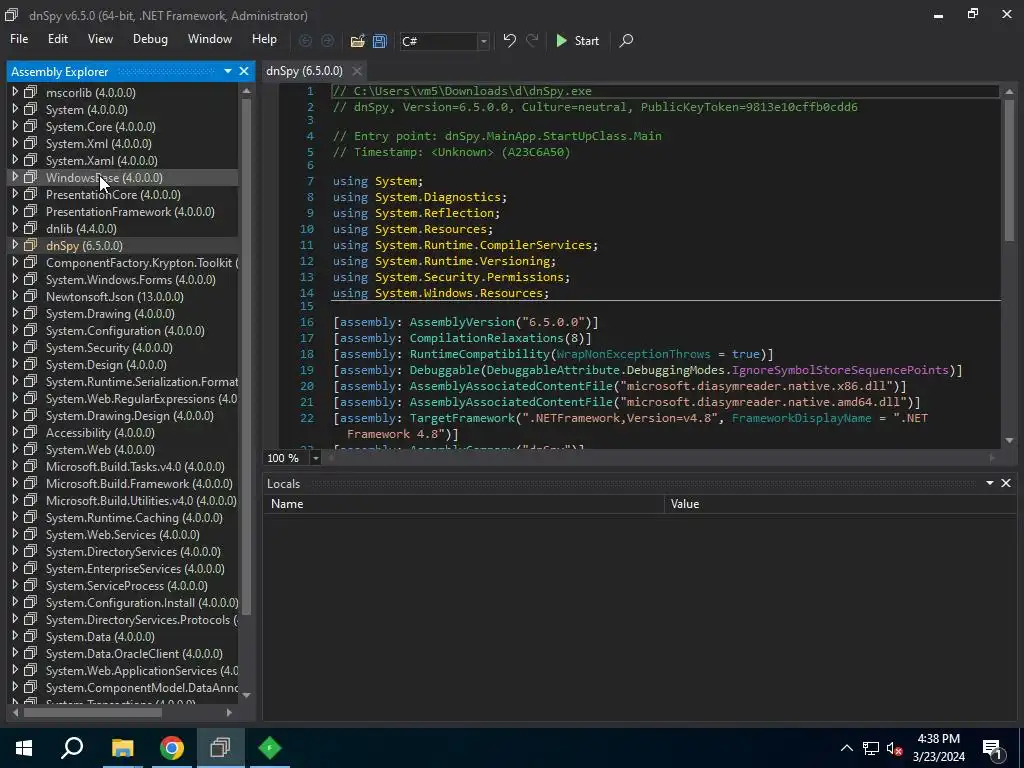
Task: Open Assembly Explorer panel options dropdown arrow
Action: tap(228, 71)
